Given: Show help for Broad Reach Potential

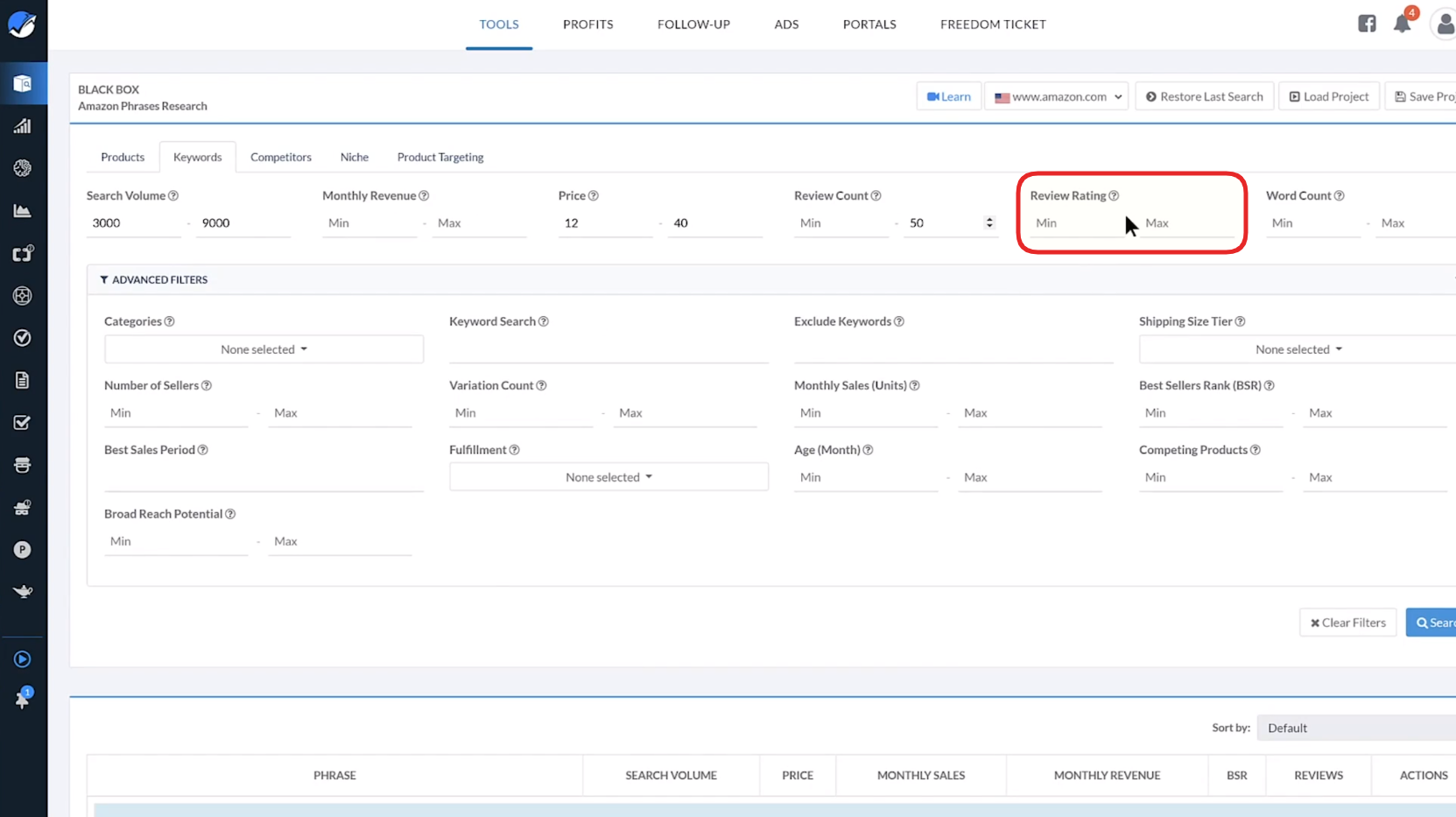Looking at the screenshot, I should coord(230,514).
